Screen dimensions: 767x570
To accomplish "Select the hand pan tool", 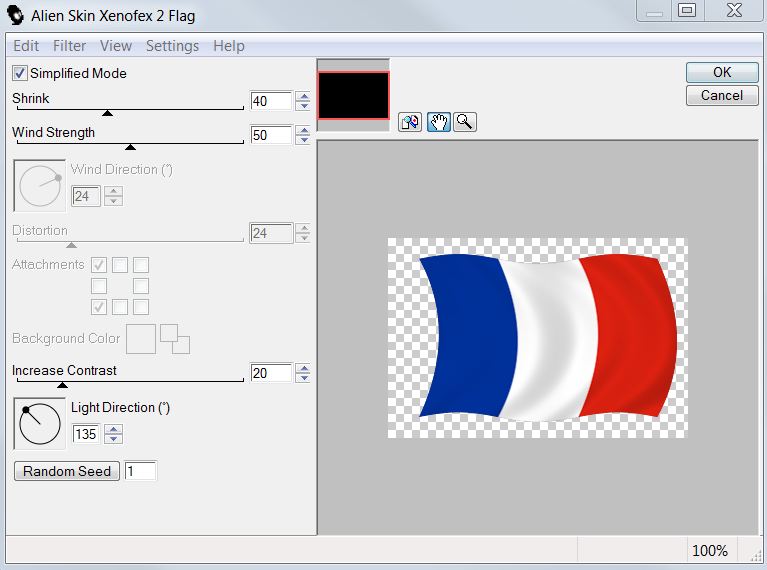I will tap(438, 122).
